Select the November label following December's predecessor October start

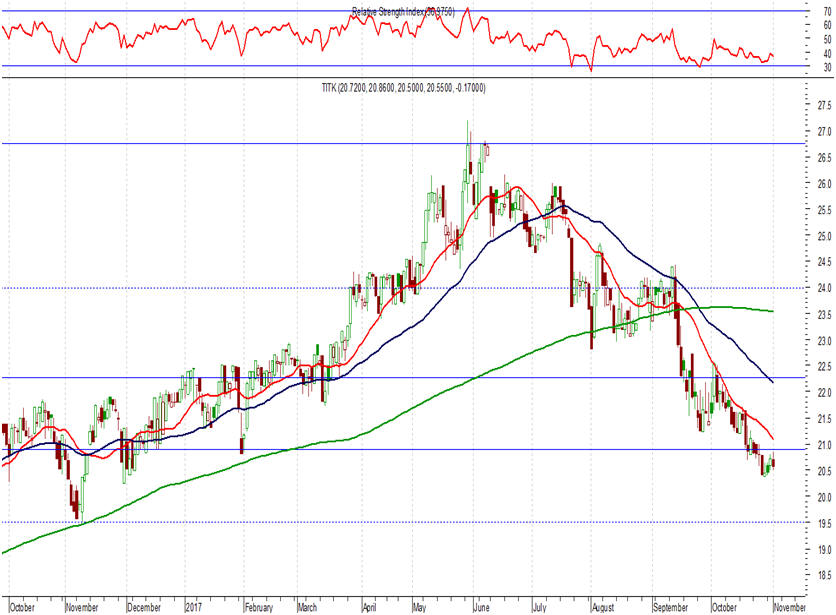pyautogui.click(x=82, y=608)
